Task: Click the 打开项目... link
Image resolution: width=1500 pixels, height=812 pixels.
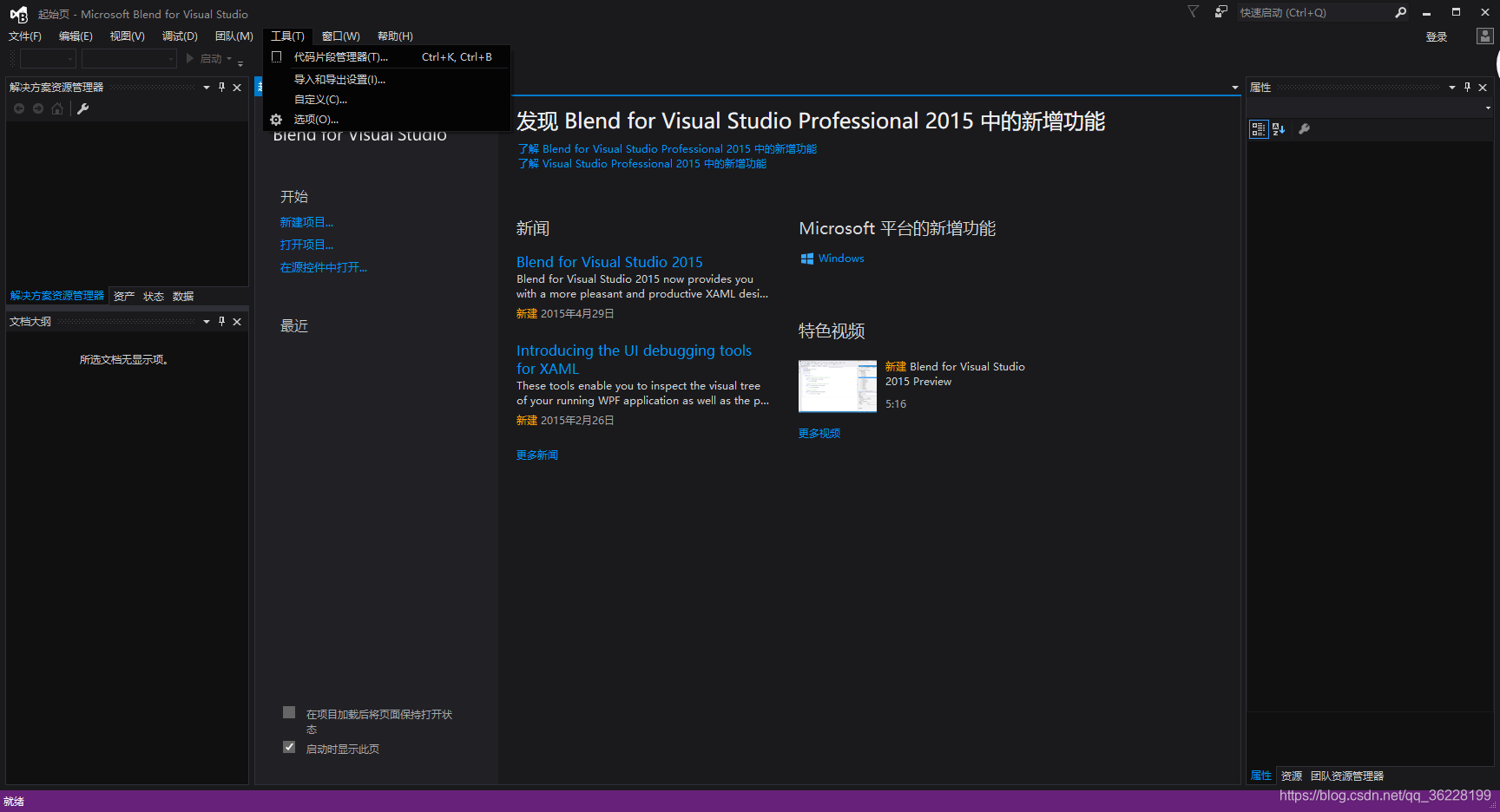Action: (x=306, y=246)
